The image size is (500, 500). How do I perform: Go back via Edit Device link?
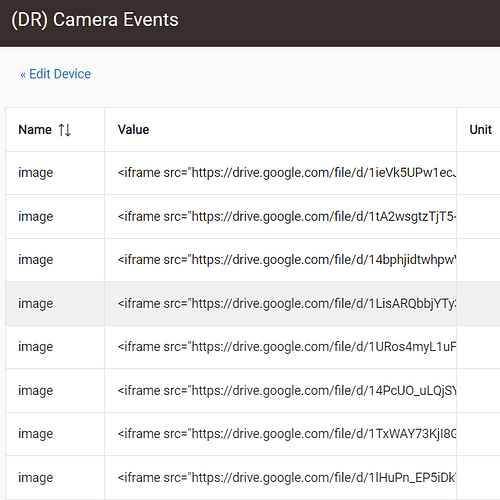(55, 74)
